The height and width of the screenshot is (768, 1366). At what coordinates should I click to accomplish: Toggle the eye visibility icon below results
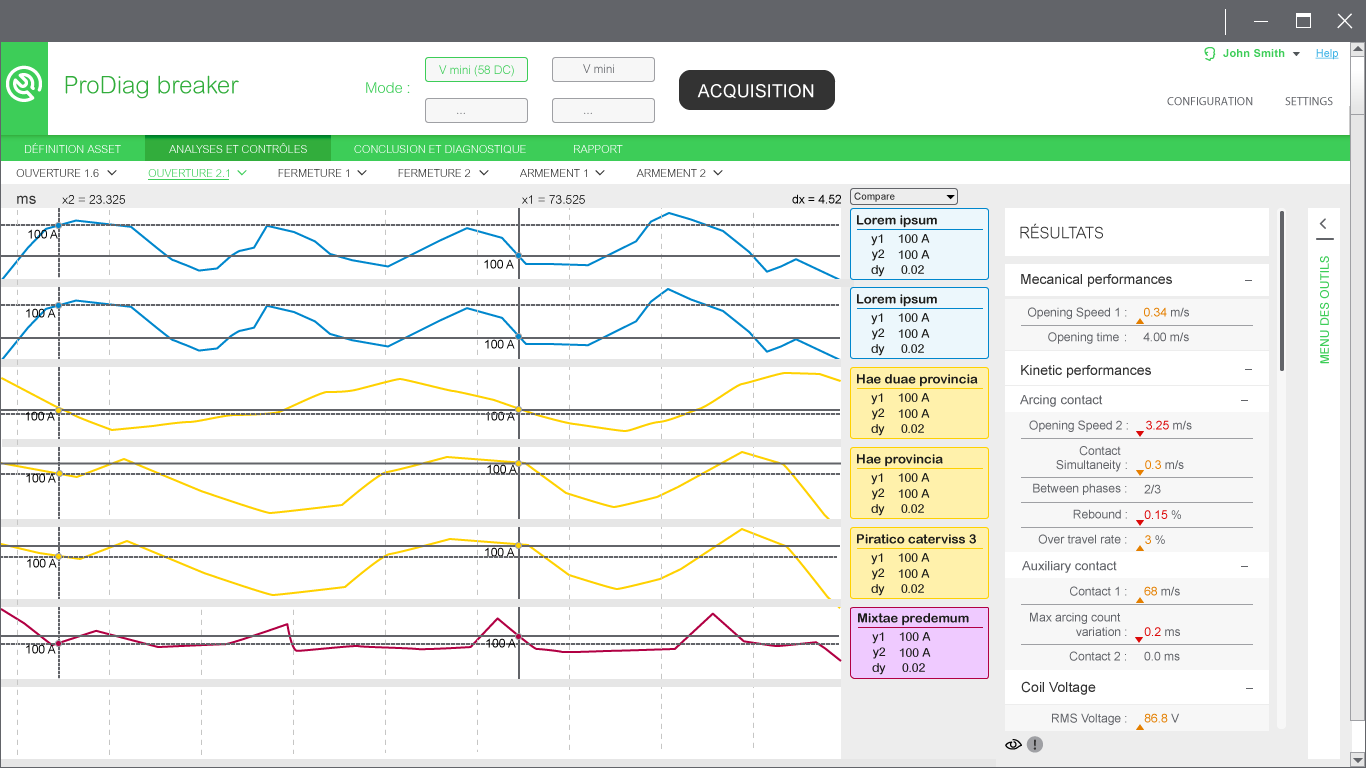(x=1013, y=744)
